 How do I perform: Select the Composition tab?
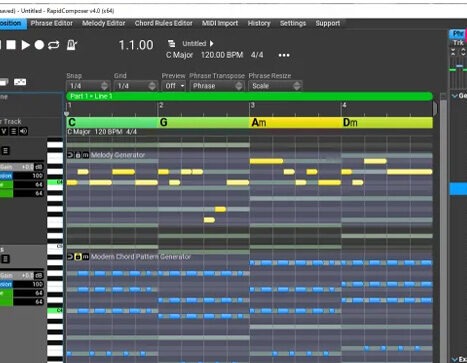point(13,23)
